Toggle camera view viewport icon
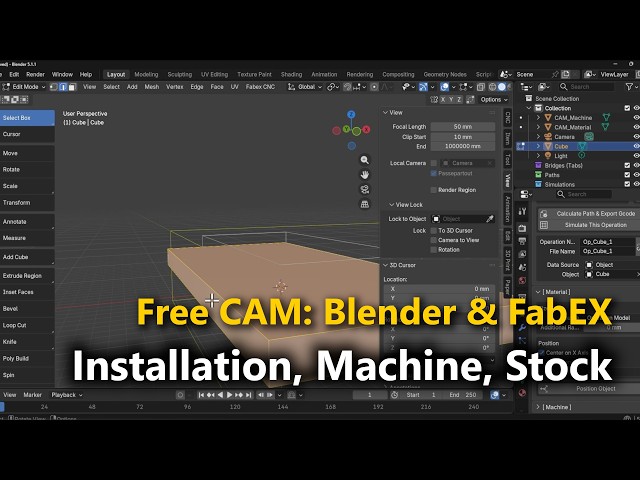 pos(364,189)
